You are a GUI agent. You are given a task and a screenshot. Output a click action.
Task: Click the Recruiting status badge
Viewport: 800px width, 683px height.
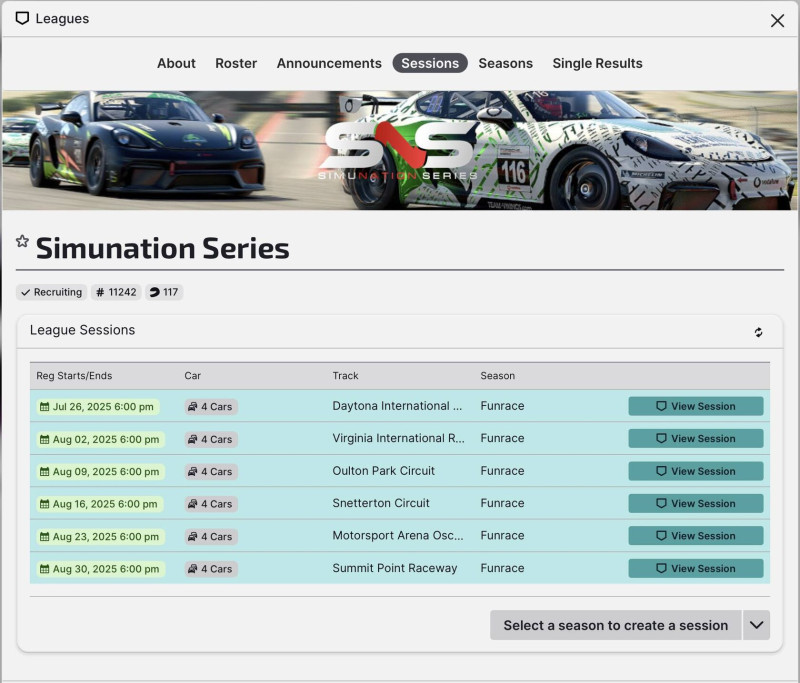51,292
